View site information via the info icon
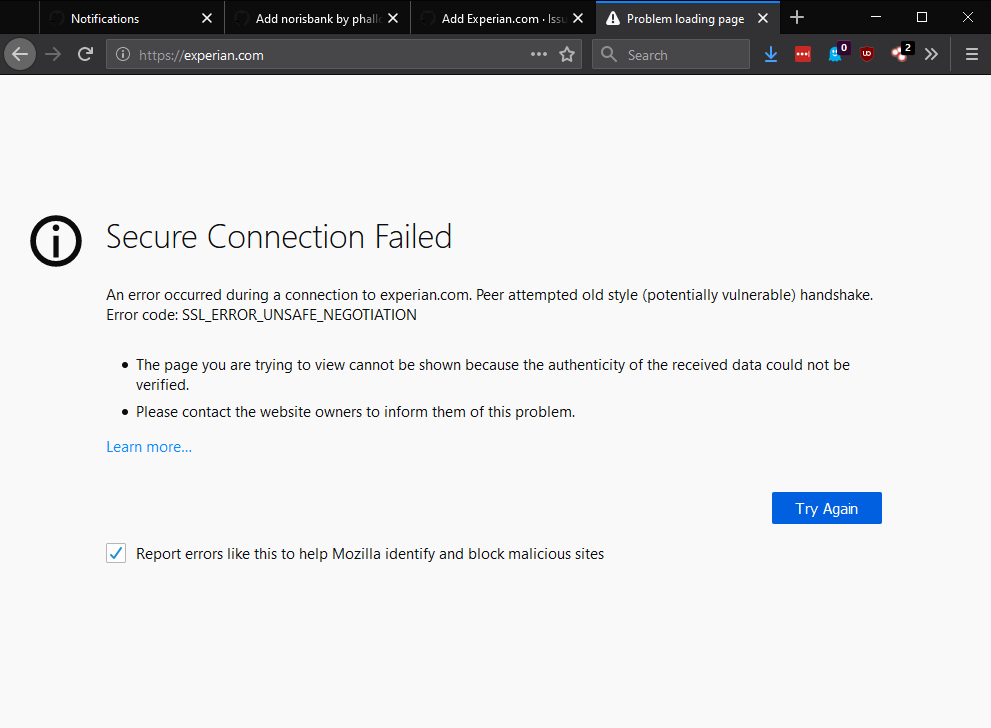This screenshot has height=728, width=991. tap(121, 54)
